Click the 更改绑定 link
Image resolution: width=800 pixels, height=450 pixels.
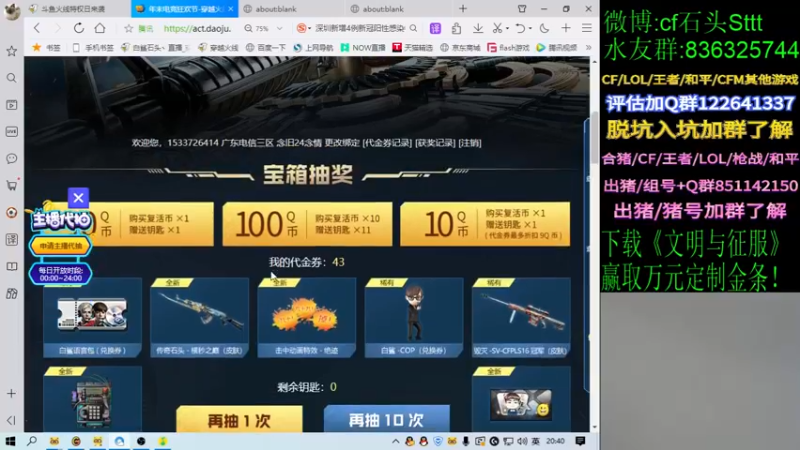pyautogui.click(x=343, y=143)
